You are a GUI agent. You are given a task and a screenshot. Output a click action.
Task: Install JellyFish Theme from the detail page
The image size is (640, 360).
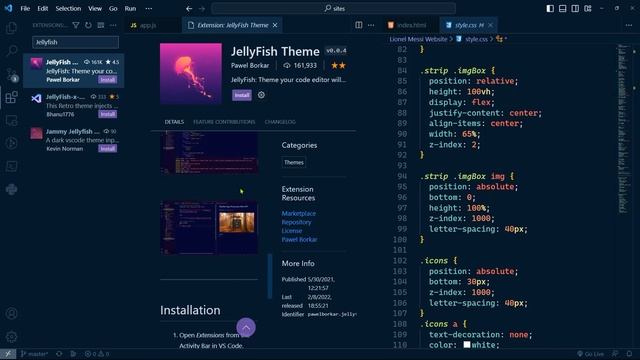[x=242, y=95]
